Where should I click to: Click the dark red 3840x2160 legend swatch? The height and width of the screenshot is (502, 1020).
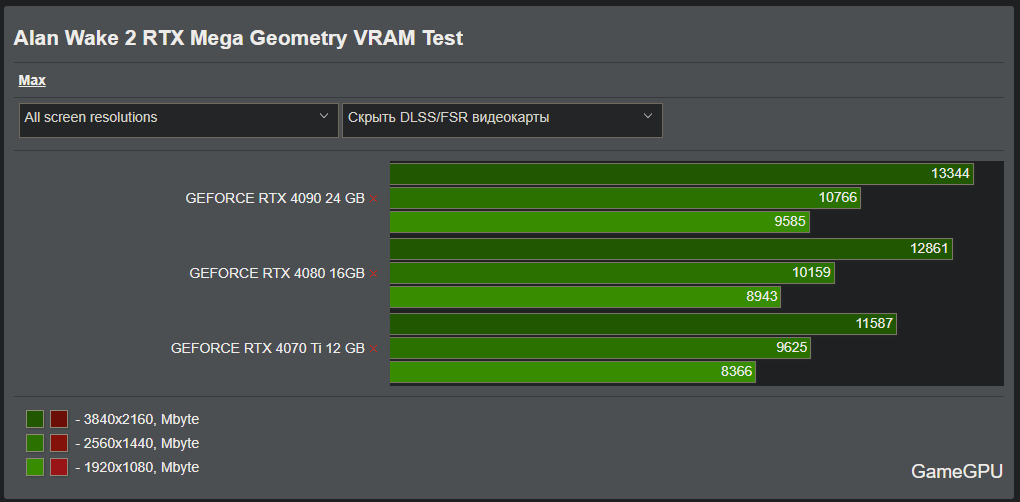pos(59,419)
